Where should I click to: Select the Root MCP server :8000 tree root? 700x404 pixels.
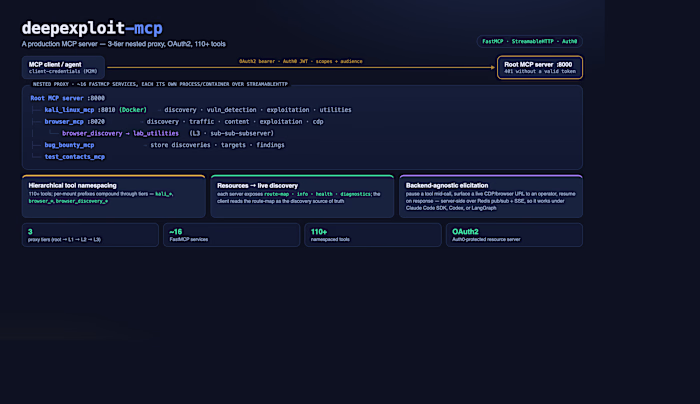click(x=67, y=98)
